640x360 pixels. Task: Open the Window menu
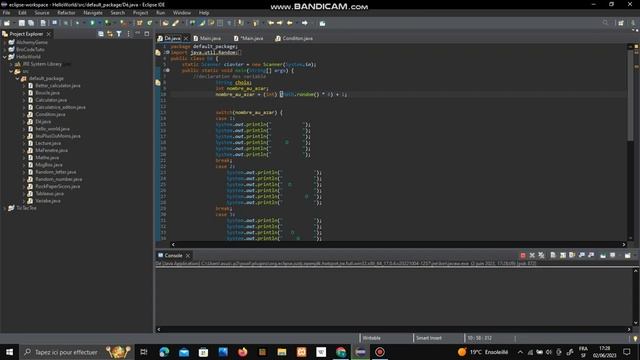[182, 13]
